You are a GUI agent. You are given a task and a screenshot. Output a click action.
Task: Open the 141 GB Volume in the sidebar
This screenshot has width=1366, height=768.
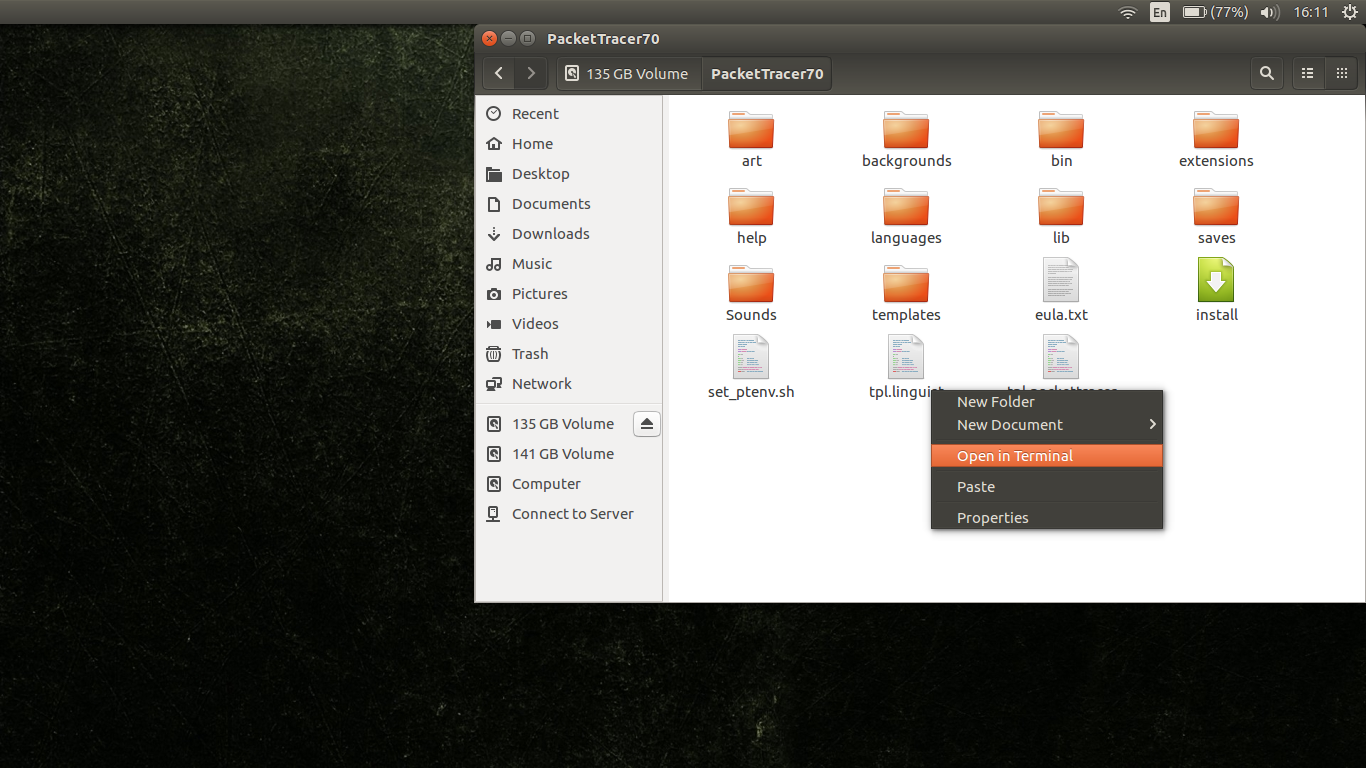pyautogui.click(x=569, y=454)
